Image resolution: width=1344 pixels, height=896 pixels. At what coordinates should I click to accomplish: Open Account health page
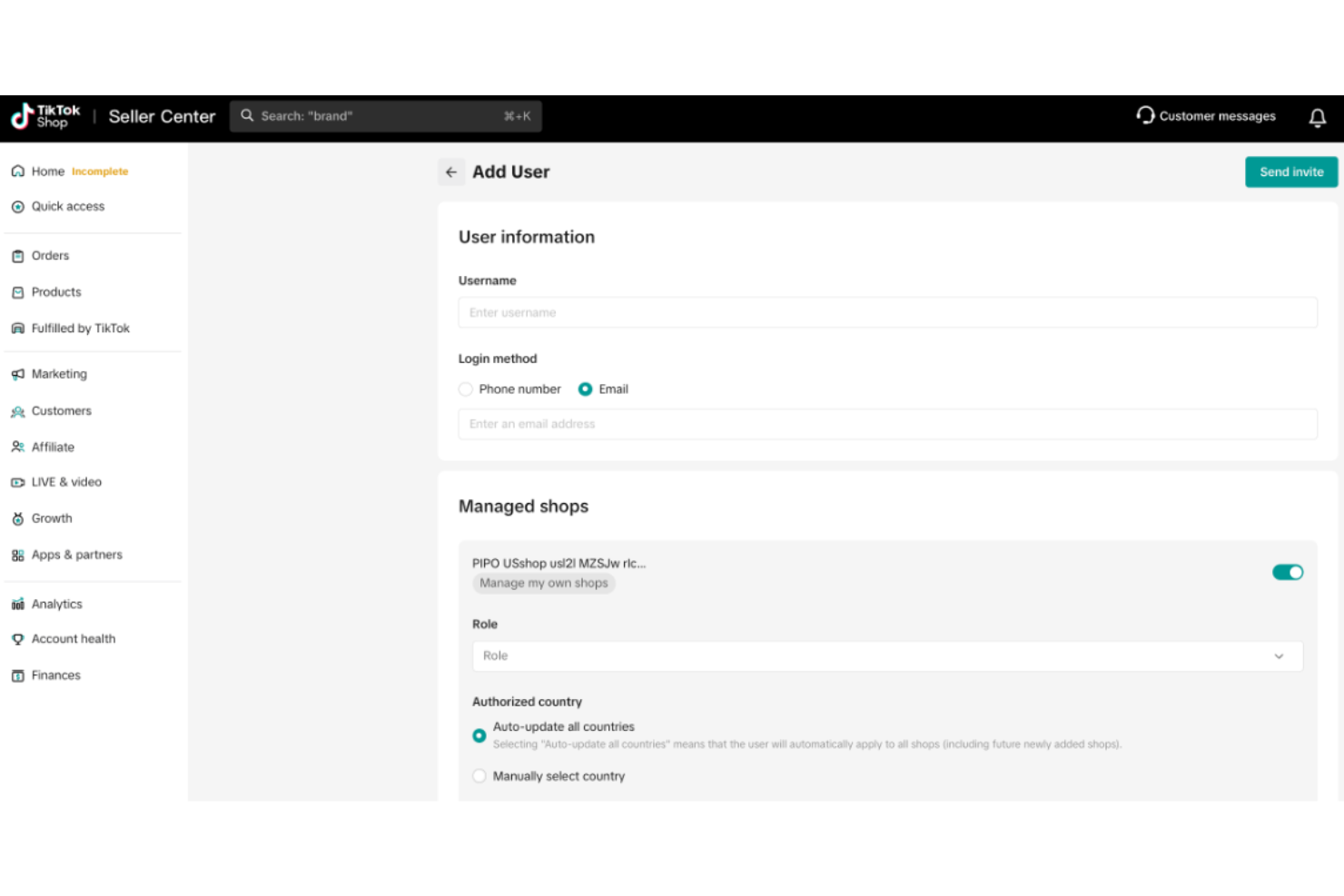click(x=74, y=638)
